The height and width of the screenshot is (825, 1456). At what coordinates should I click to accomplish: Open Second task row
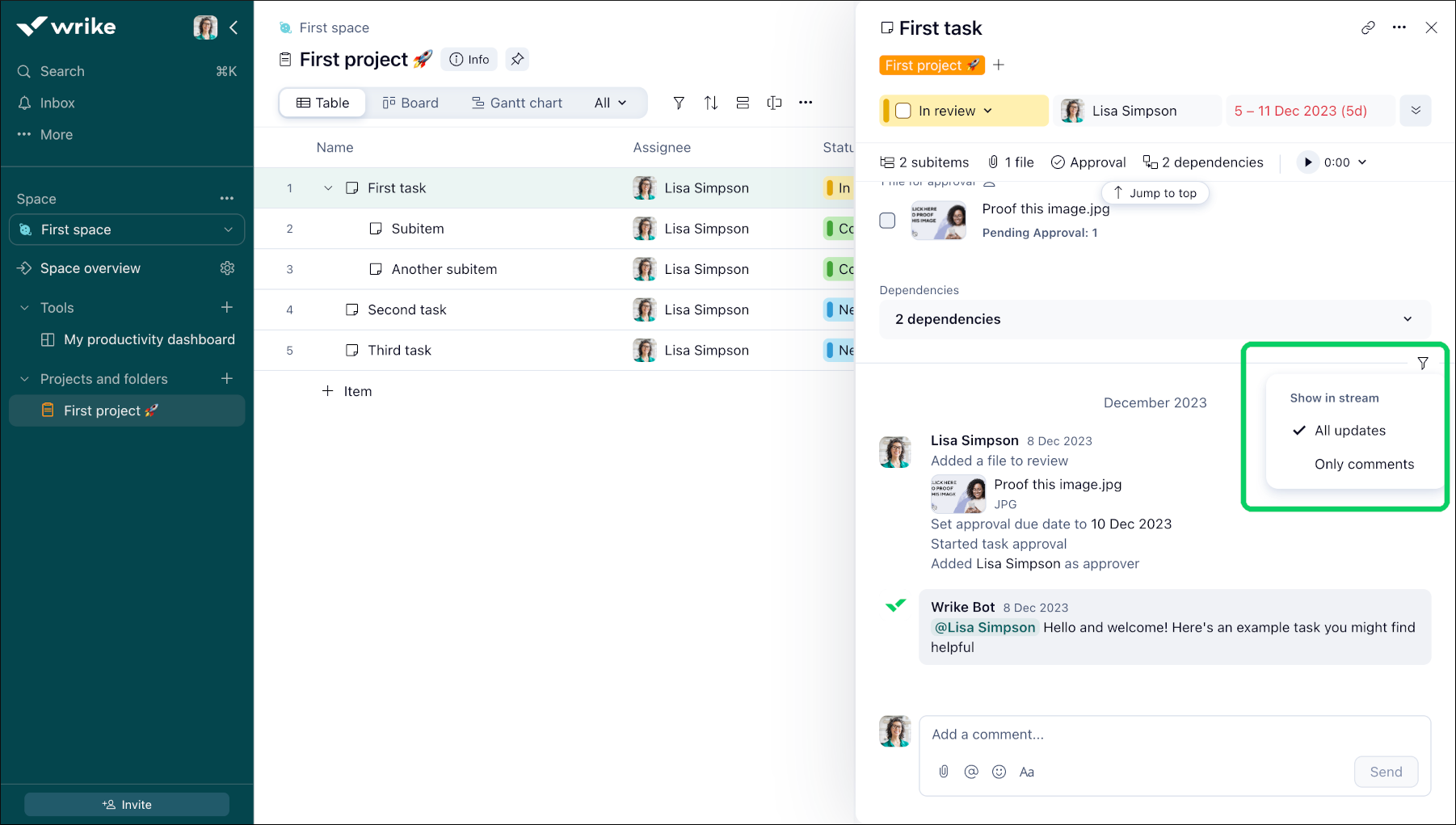tap(407, 309)
